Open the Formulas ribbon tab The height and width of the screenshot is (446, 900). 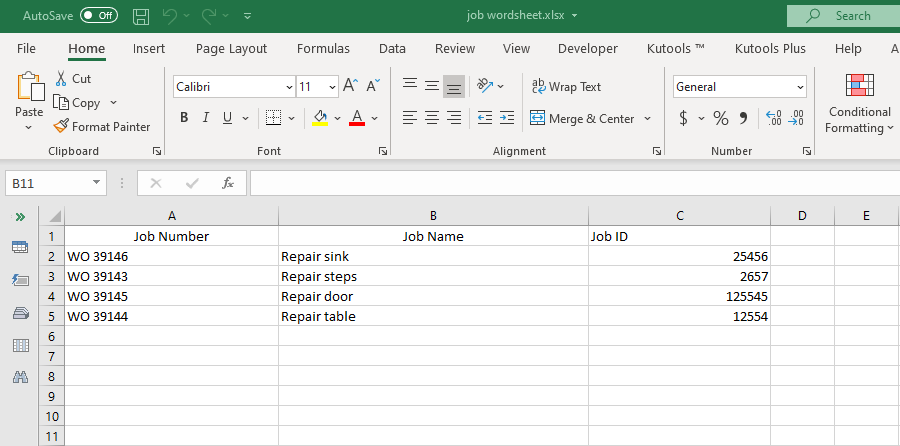[x=323, y=49]
